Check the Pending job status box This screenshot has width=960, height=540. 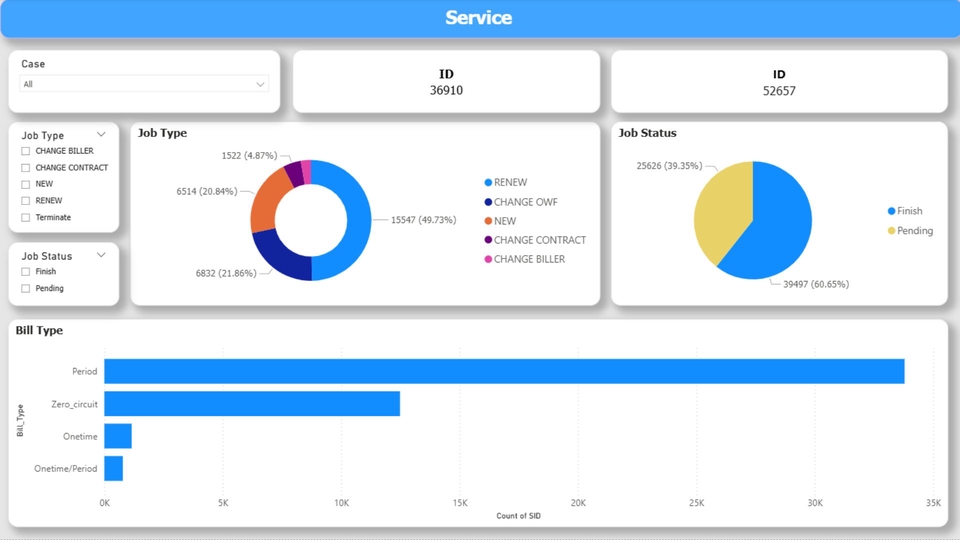tap(26, 288)
